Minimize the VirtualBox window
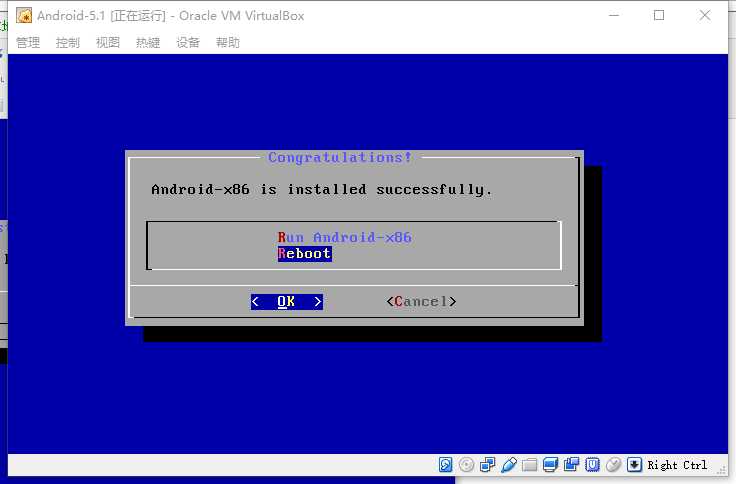The image size is (736, 484). click(613, 15)
